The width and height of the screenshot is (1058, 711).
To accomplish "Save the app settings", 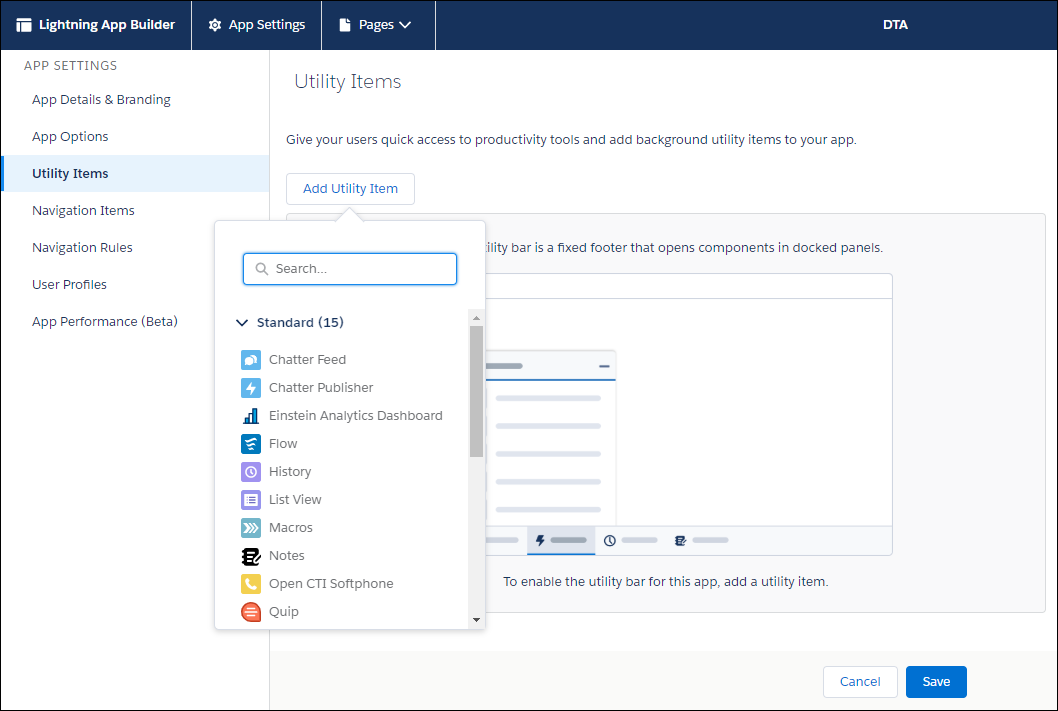I will (x=936, y=681).
